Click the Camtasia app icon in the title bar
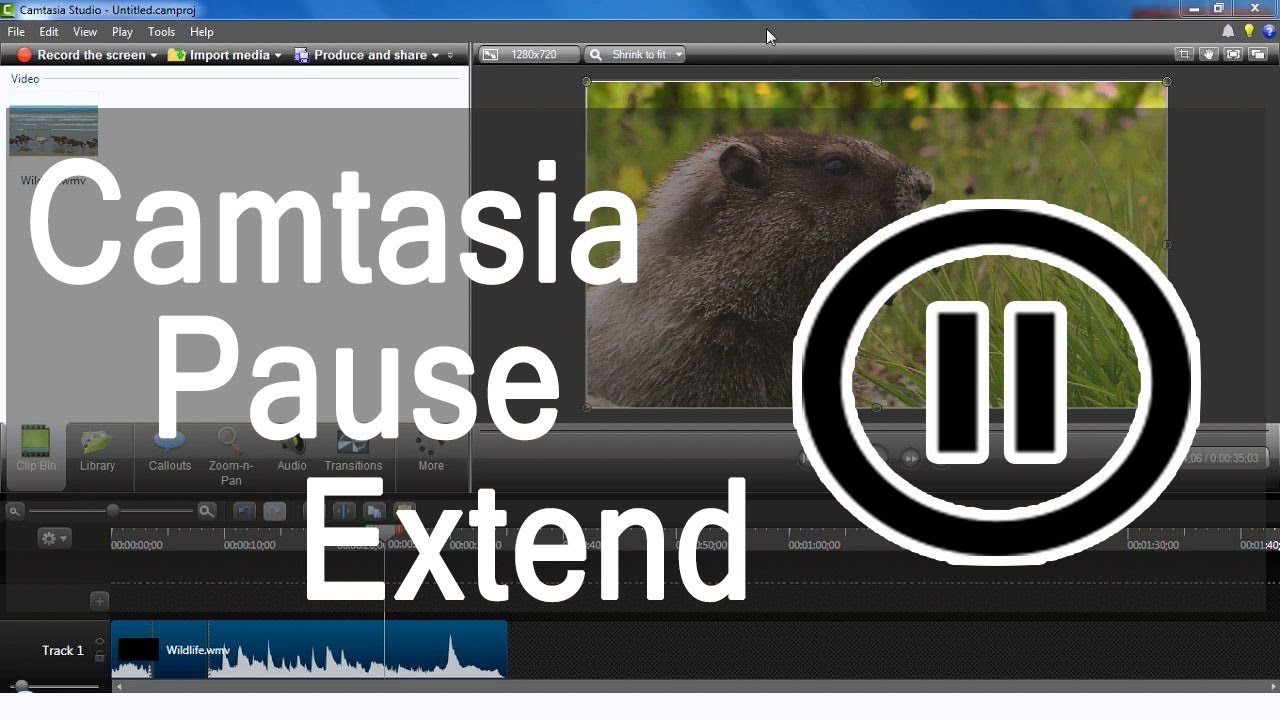1280x720 pixels. 8,9
